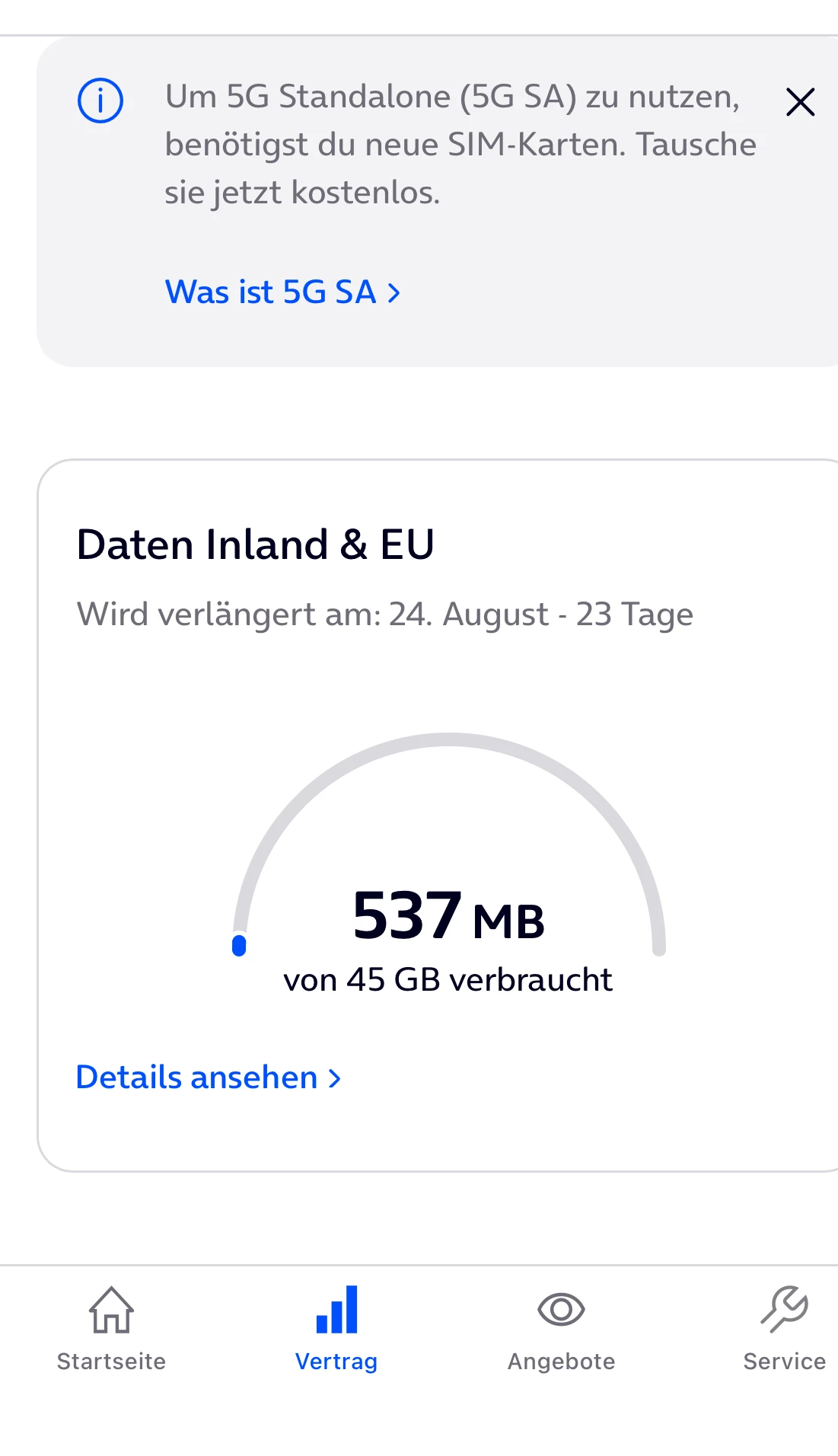Tap the eye icon for Angebote
The height and width of the screenshot is (1456, 838).
(561, 1310)
